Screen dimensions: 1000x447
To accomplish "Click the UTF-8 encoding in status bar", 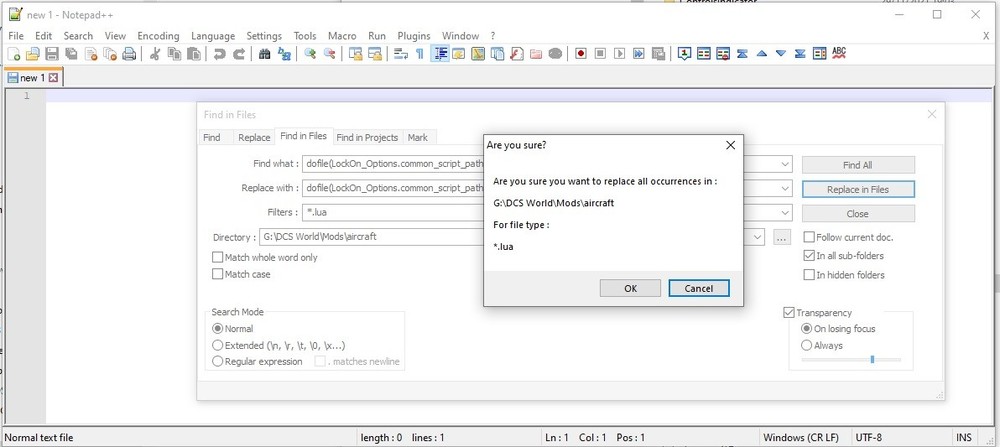I will 869,437.
